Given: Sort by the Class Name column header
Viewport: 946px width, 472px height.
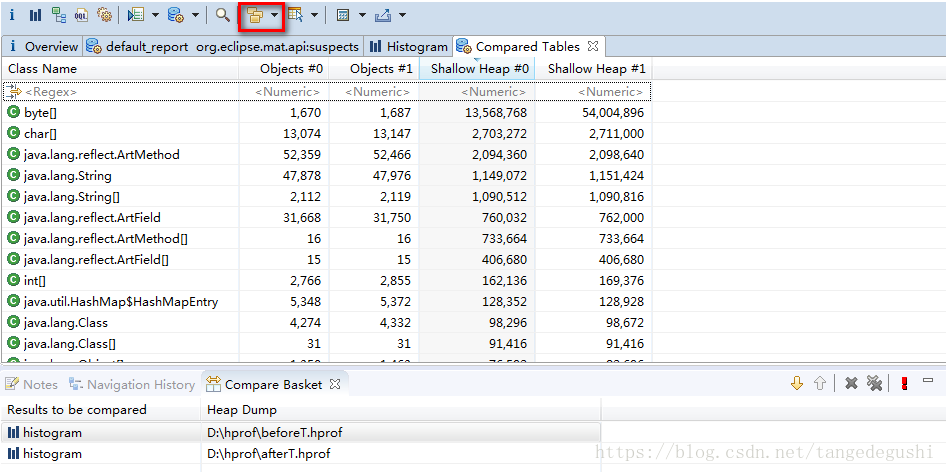Looking at the screenshot, I should [x=121, y=69].
